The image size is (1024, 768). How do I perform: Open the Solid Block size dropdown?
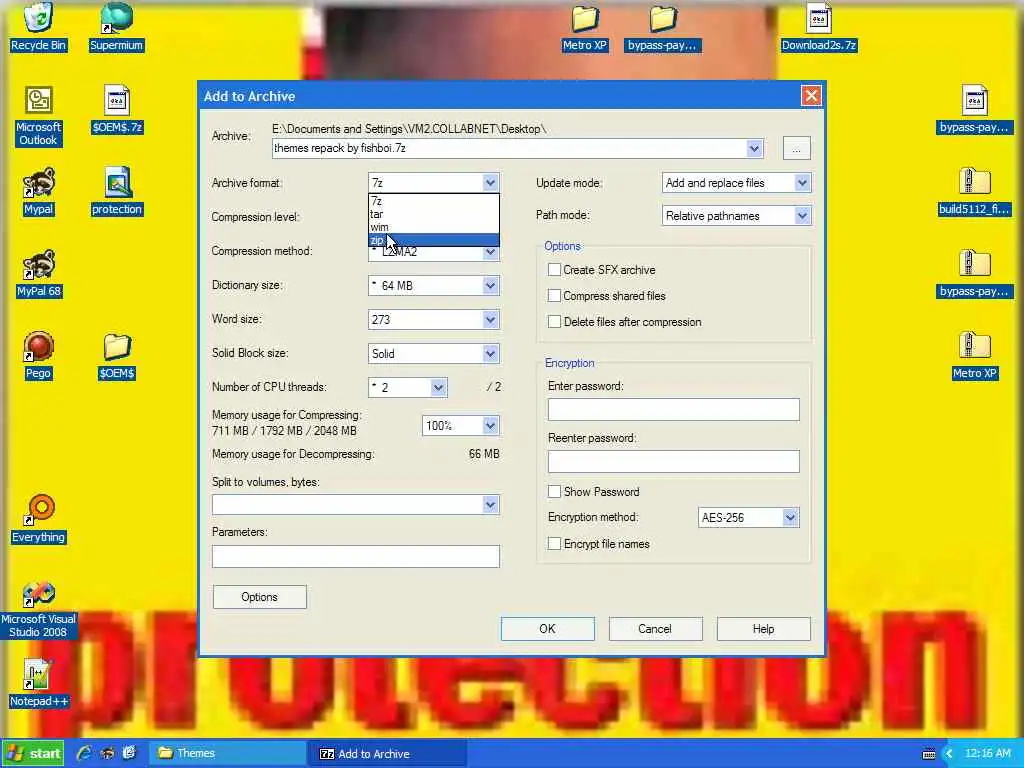click(x=490, y=353)
